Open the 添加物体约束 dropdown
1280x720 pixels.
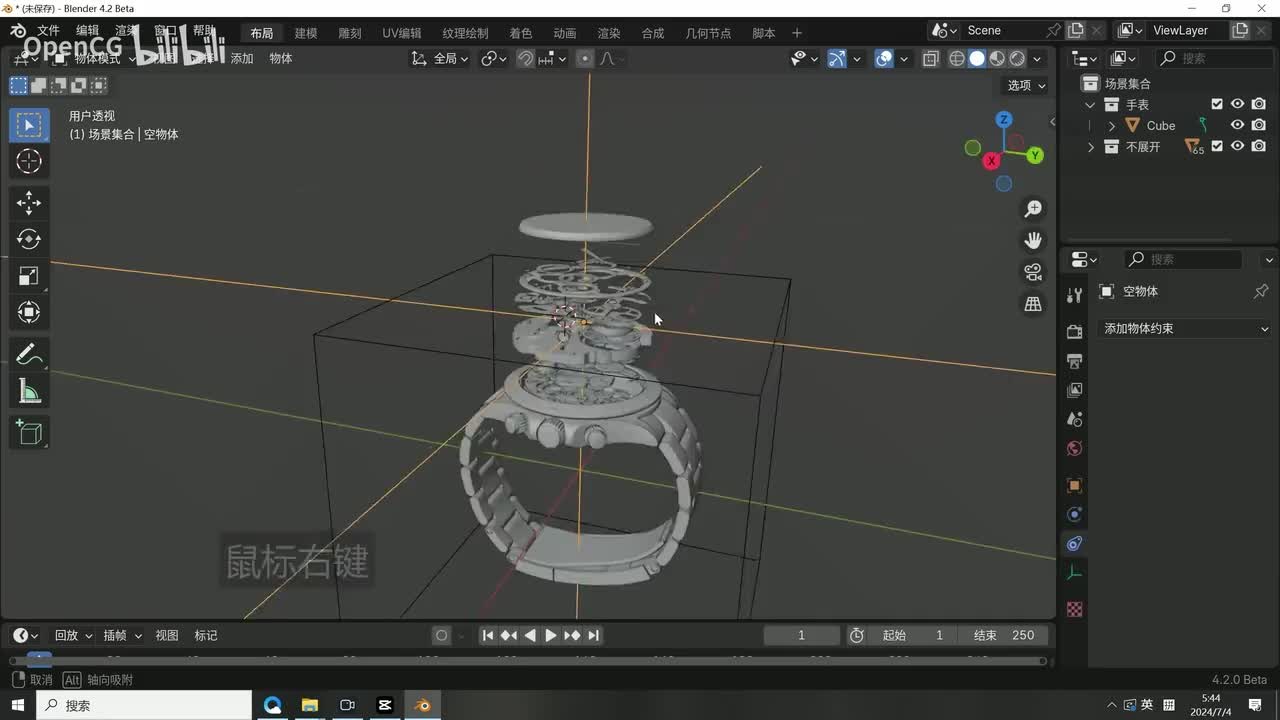pos(1185,329)
